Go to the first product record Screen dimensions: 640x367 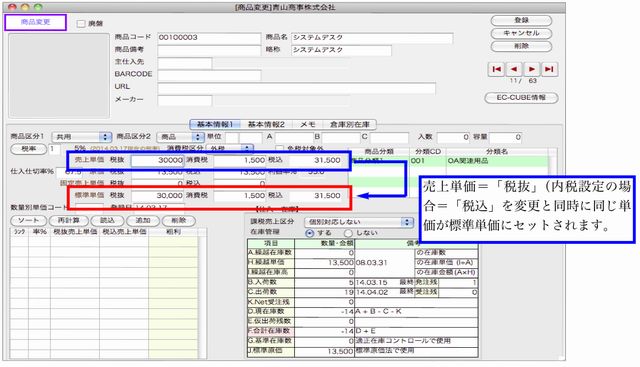[x=496, y=69]
